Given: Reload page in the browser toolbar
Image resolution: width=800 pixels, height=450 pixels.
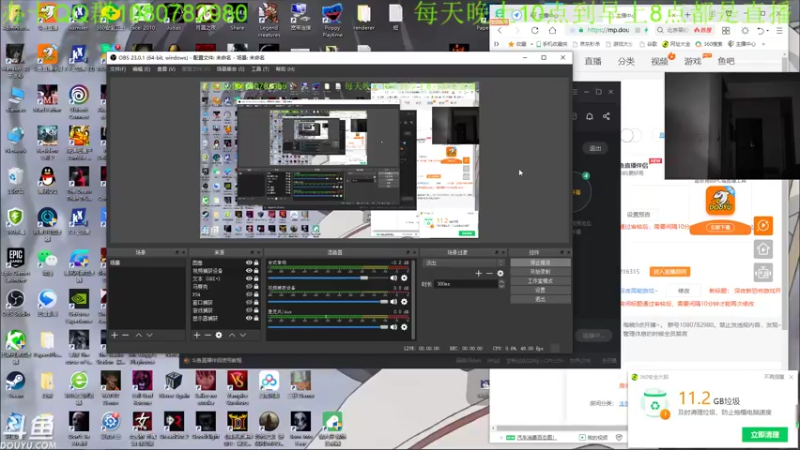Looking at the screenshot, I should pos(535,31).
